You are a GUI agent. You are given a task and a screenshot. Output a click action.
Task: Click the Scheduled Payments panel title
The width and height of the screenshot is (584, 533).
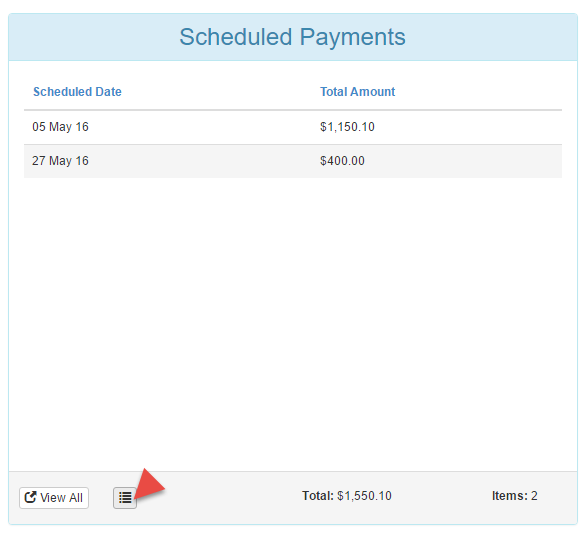coord(292,37)
